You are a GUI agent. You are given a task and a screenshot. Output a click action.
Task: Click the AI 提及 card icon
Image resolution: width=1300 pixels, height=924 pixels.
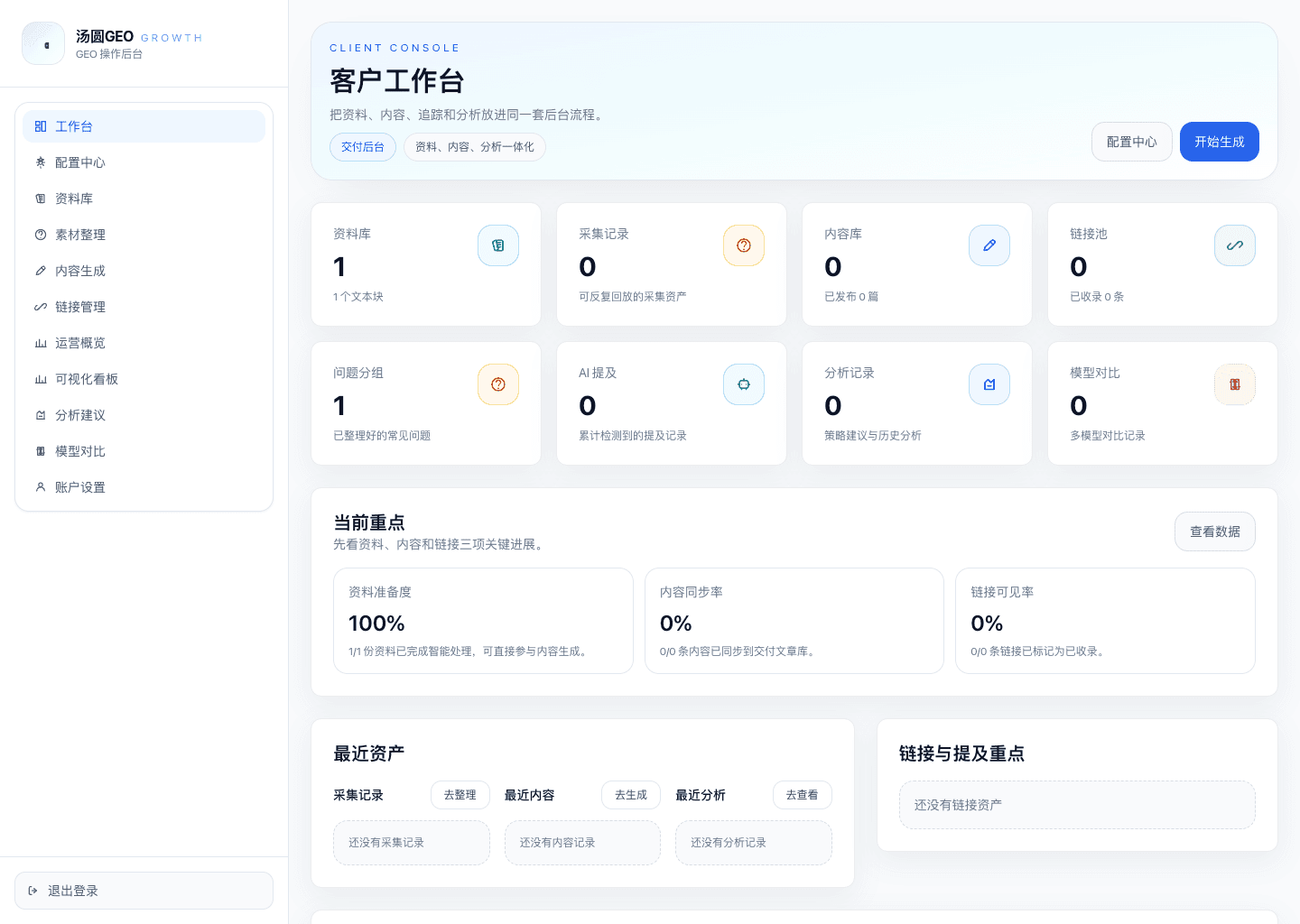[x=744, y=383]
